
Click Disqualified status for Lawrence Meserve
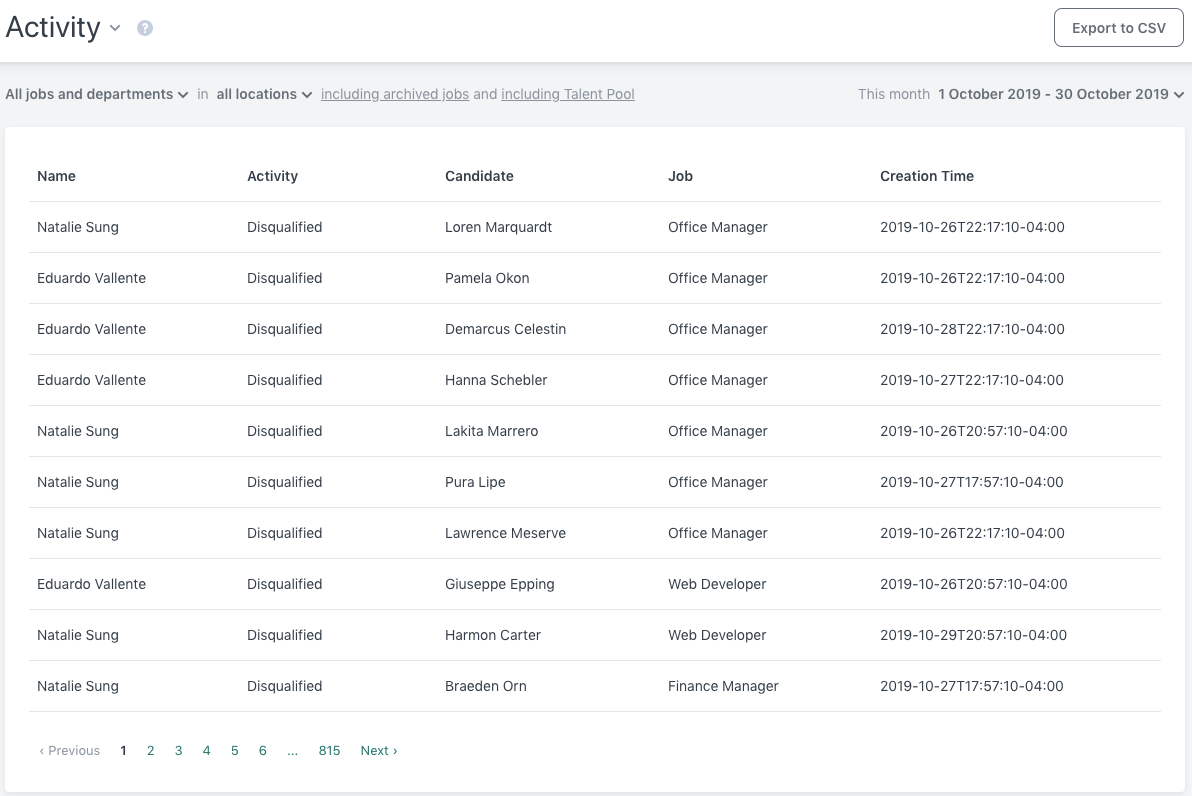(284, 533)
